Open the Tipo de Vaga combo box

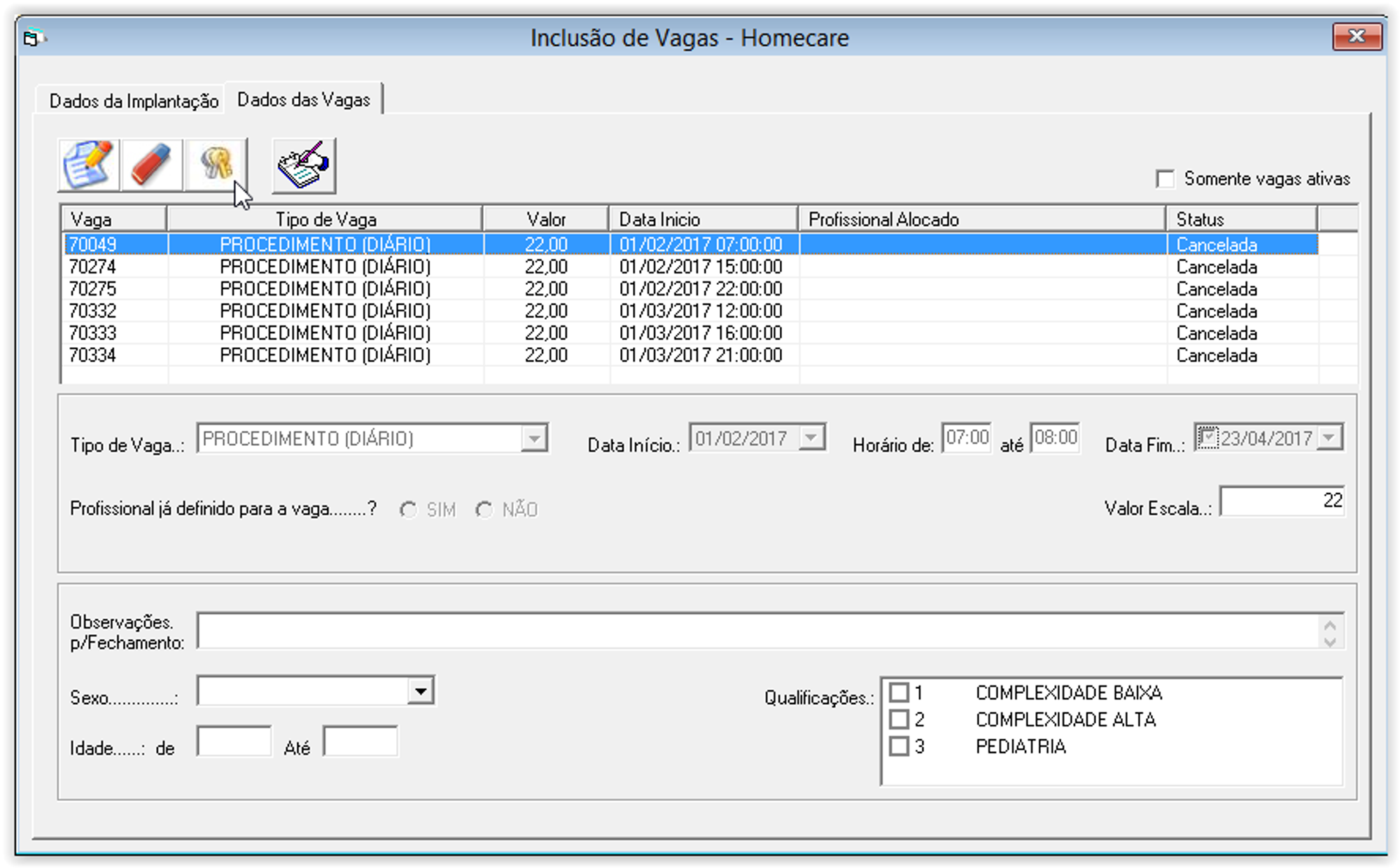534,439
